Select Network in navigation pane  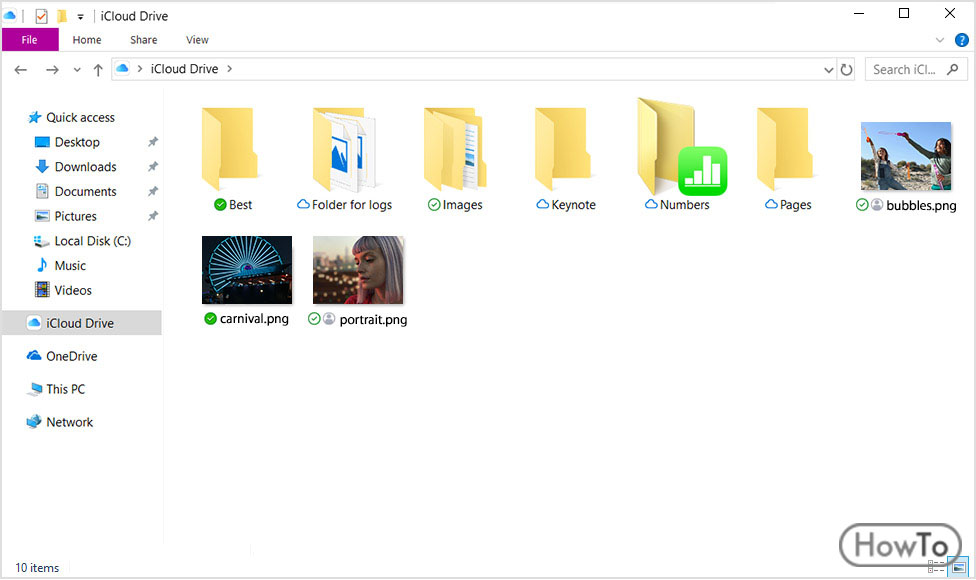(x=69, y=423)
